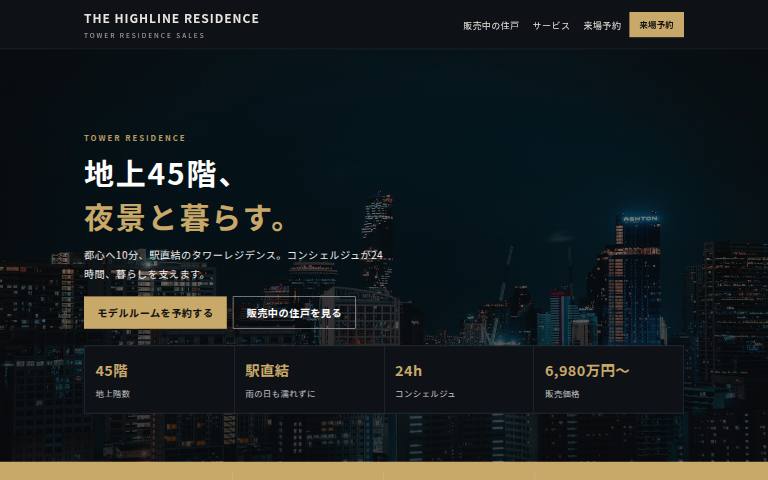
Task: Click the TOWER RESIDENCE SALES tagline
Action: coord(144,35)
